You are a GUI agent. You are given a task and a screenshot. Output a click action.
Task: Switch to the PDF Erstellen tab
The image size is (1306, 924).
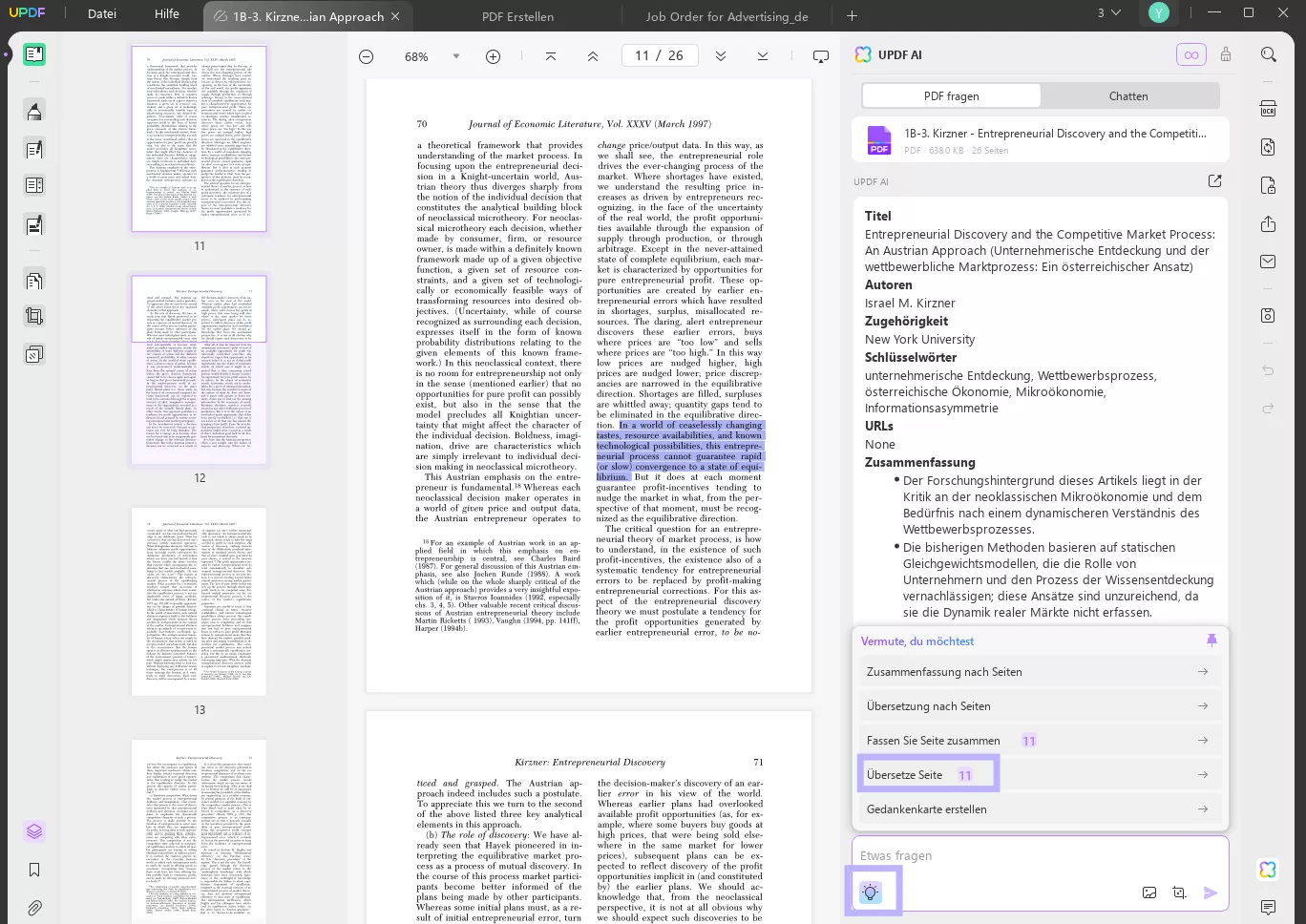point(517,16)
